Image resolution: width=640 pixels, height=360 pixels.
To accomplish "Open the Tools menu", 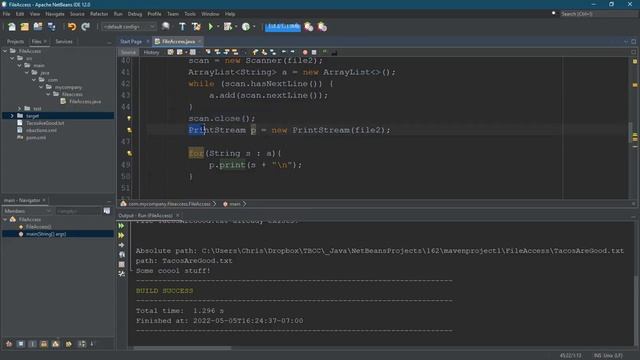I will coord(190,14).
